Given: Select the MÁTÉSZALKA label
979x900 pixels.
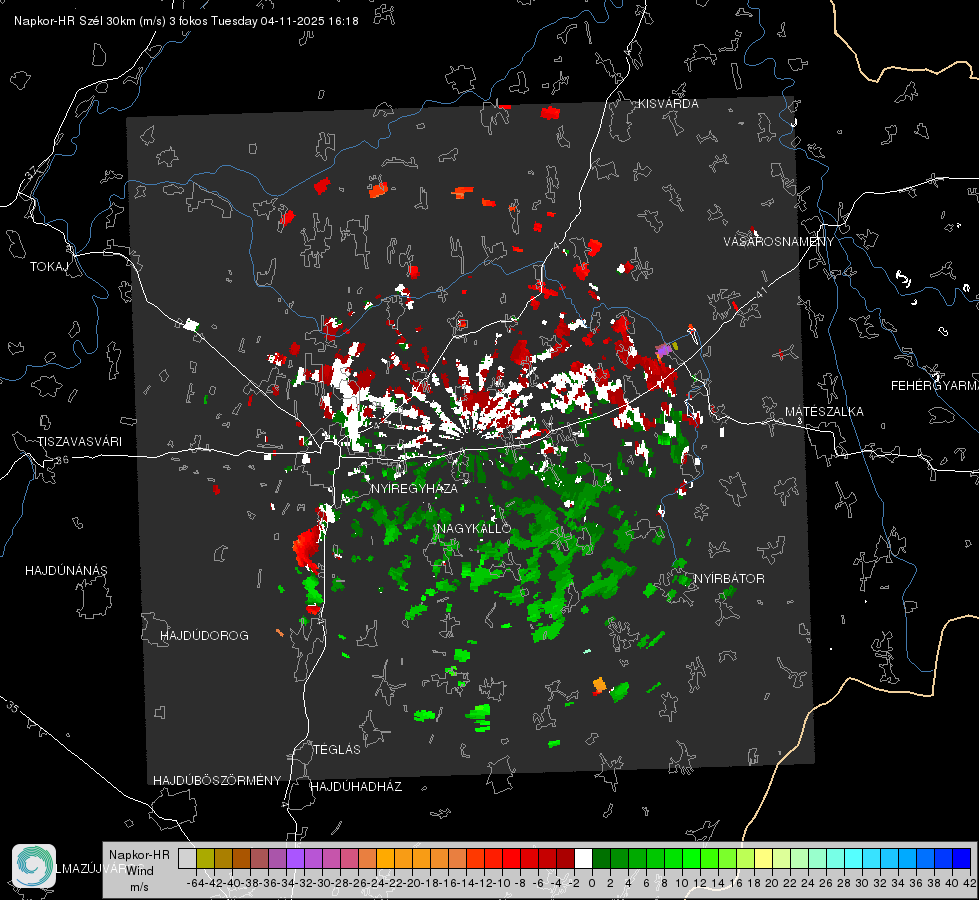Looking at the screenshot, I should coord(824,412).
